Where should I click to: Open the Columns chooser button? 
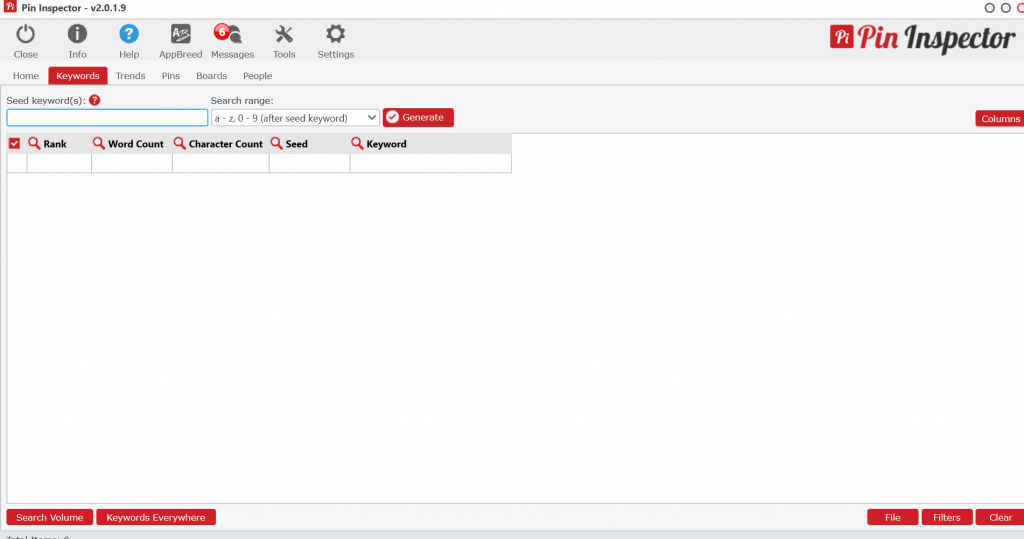1000,119
